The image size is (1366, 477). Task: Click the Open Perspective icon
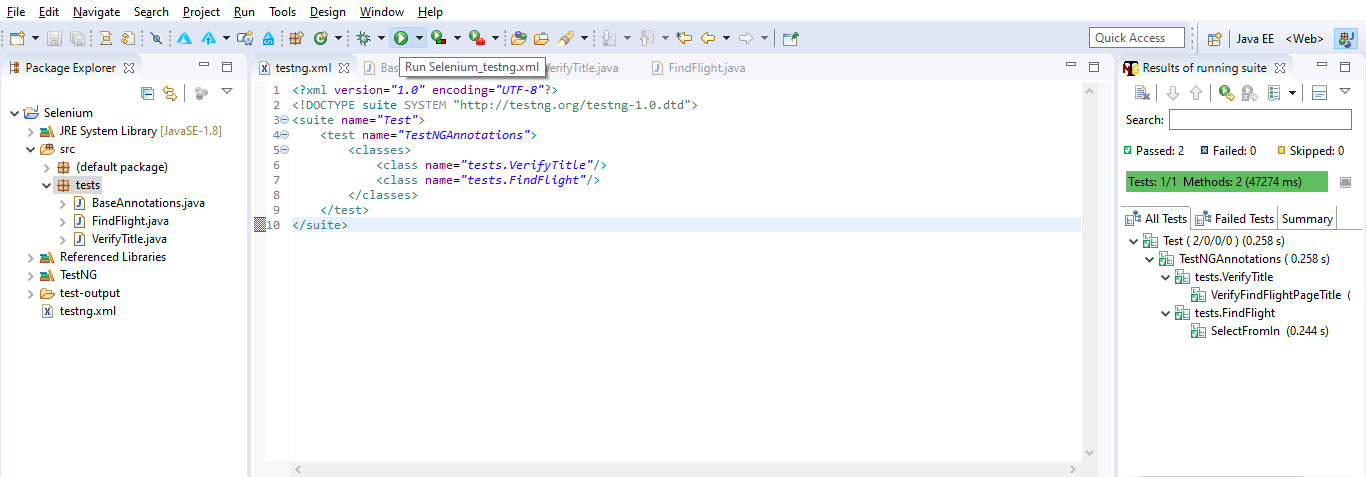pos(1214,38)
